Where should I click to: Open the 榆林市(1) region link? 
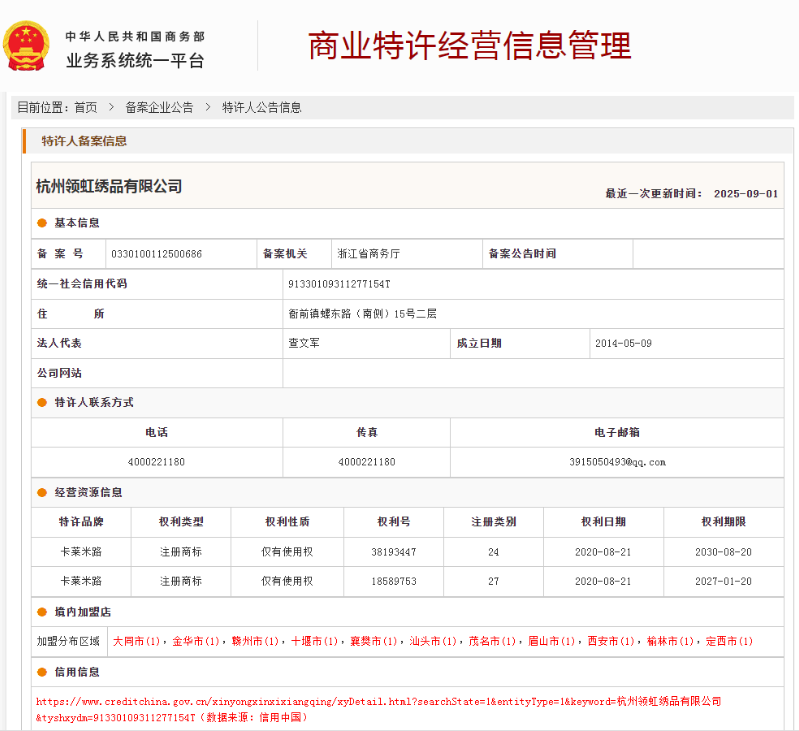(670, 641)
